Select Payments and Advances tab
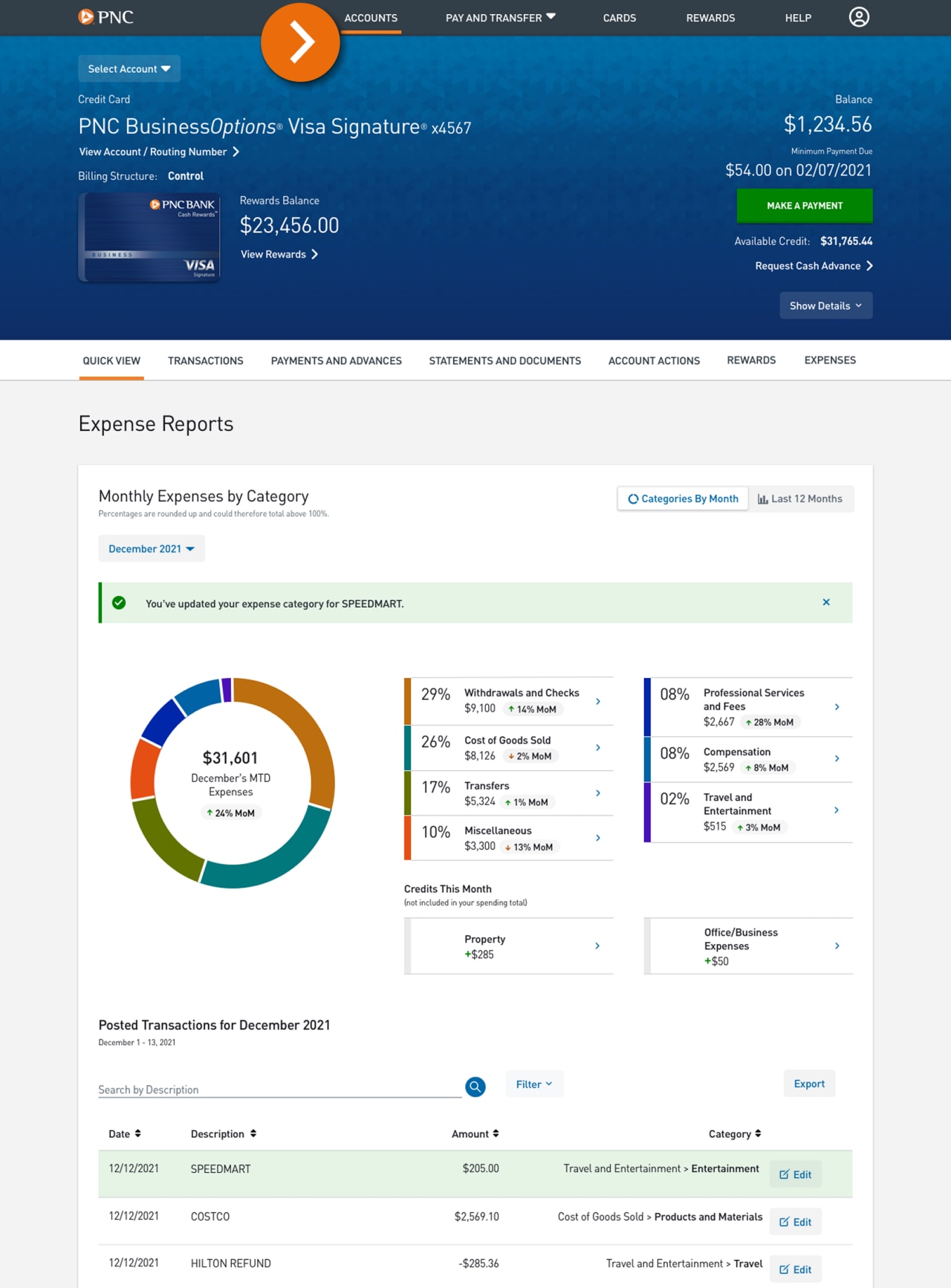The height and width of the screenshot is (1288, 951). pos(336,360)
